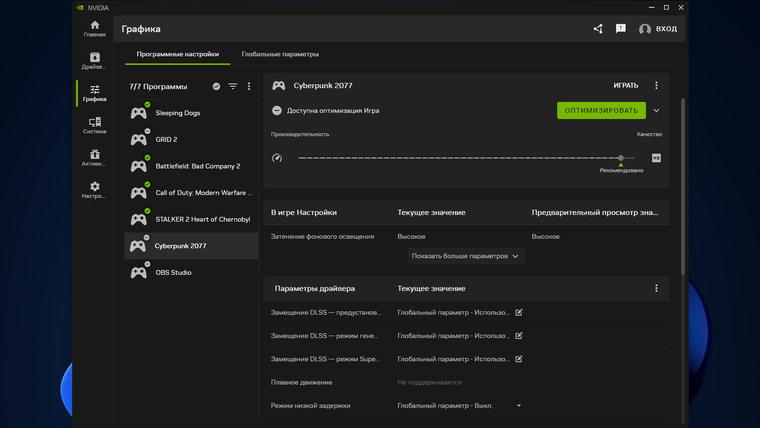Select STALKER 2 Heart of Chernobyl
This screenshot has height=428, width=760.
coord(191,220)
